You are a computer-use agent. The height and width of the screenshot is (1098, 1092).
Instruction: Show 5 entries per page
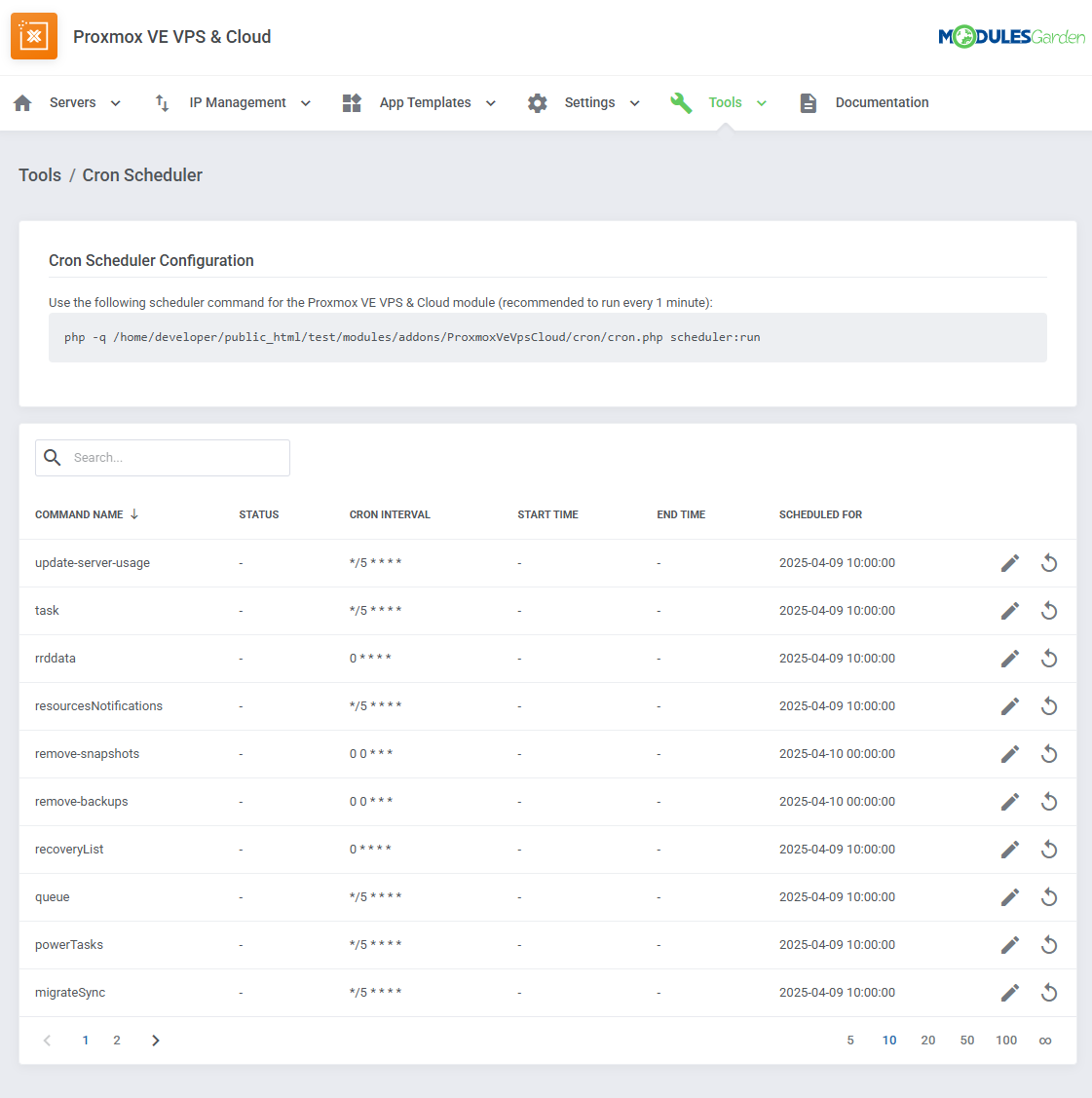click(x=850, y=1041)
